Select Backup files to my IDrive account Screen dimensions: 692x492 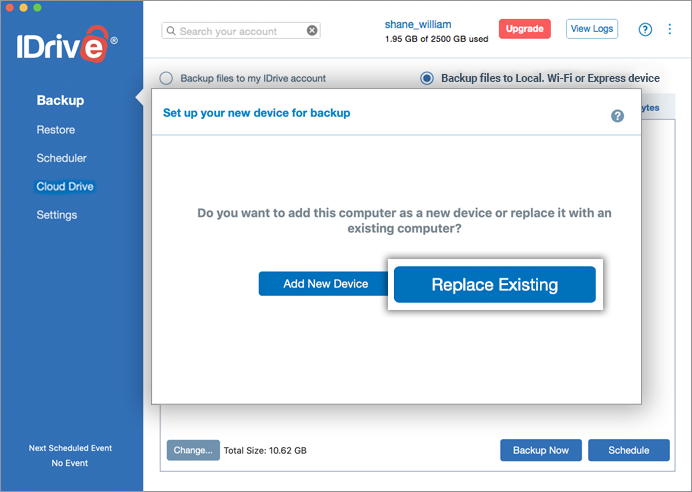[166, 78]
